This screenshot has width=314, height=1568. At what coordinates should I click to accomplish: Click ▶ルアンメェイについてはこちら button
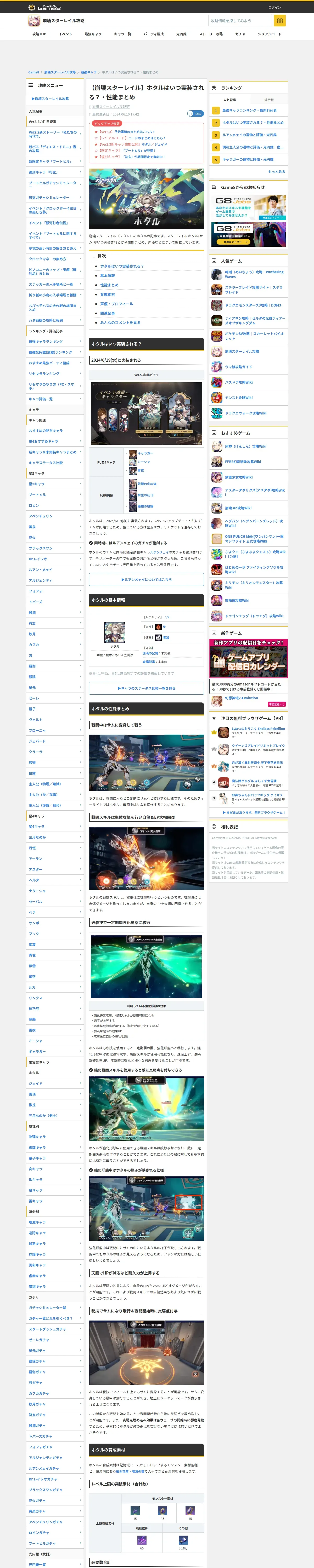point(146,579)
